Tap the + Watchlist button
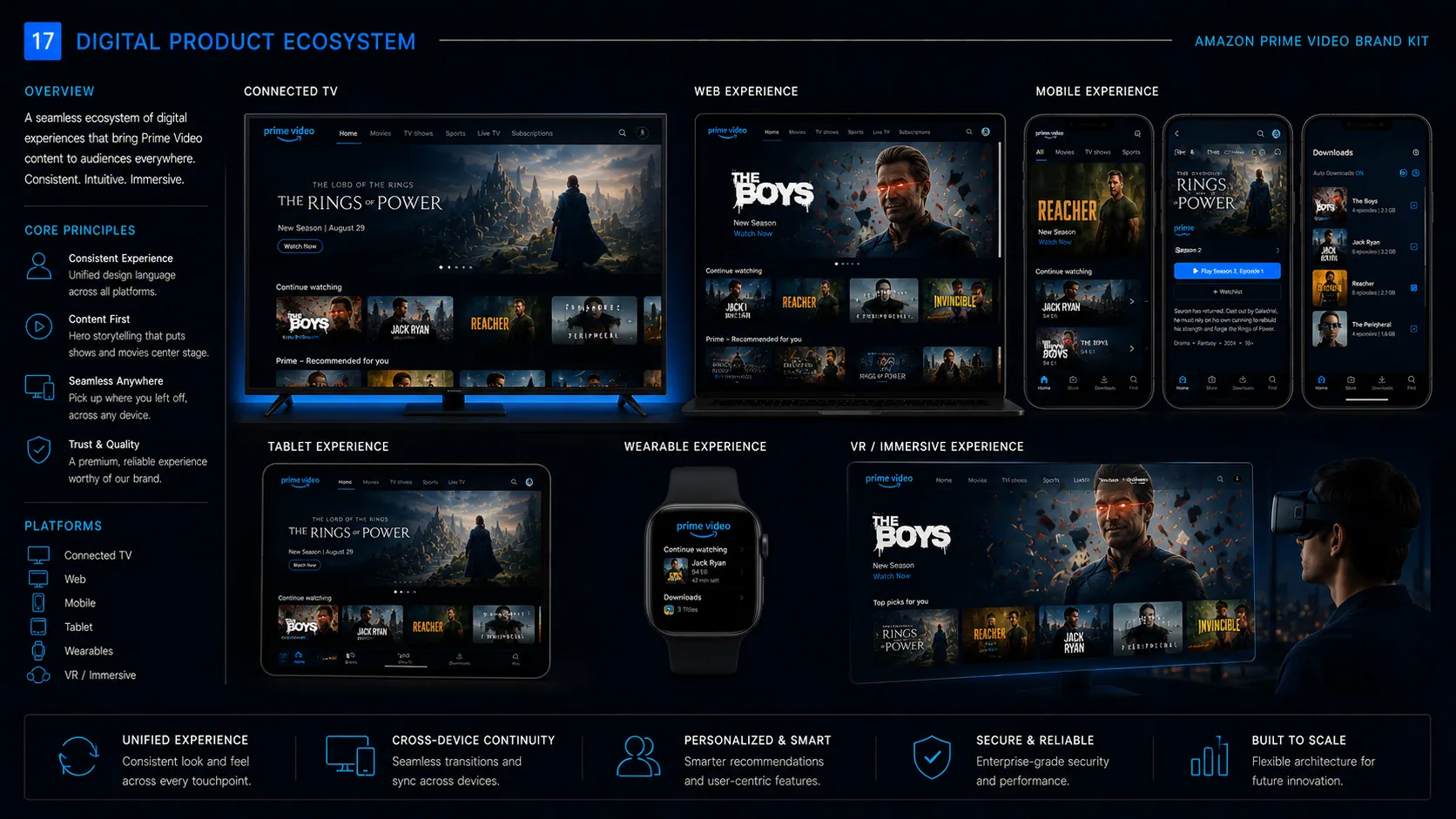1456x819 pixels. pos(1227,292)
